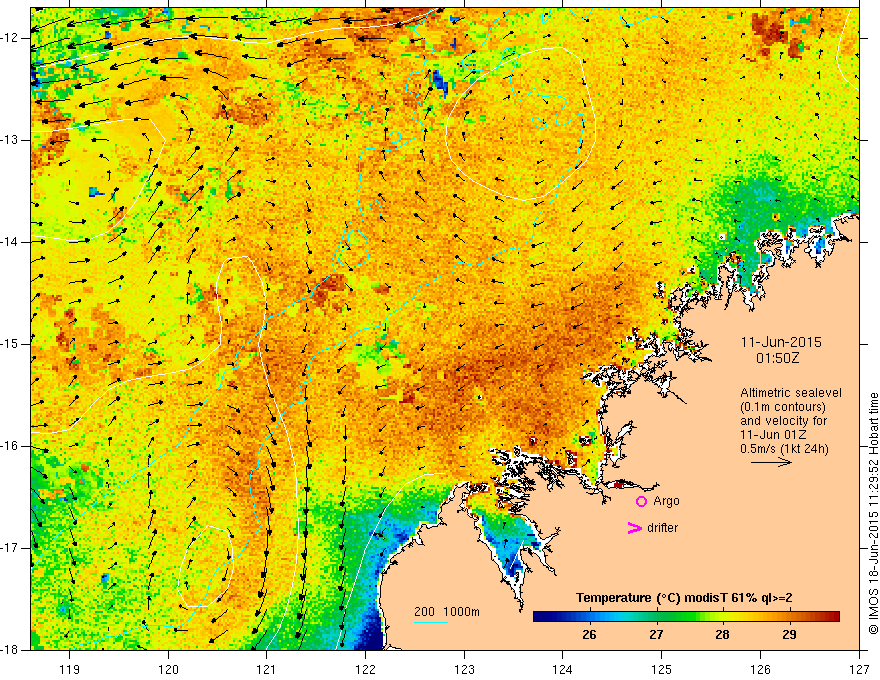Image resolution: width=880 pixels, height=680 pixels.
Task: Click the '29' color bar tick label
Action: 789,635
